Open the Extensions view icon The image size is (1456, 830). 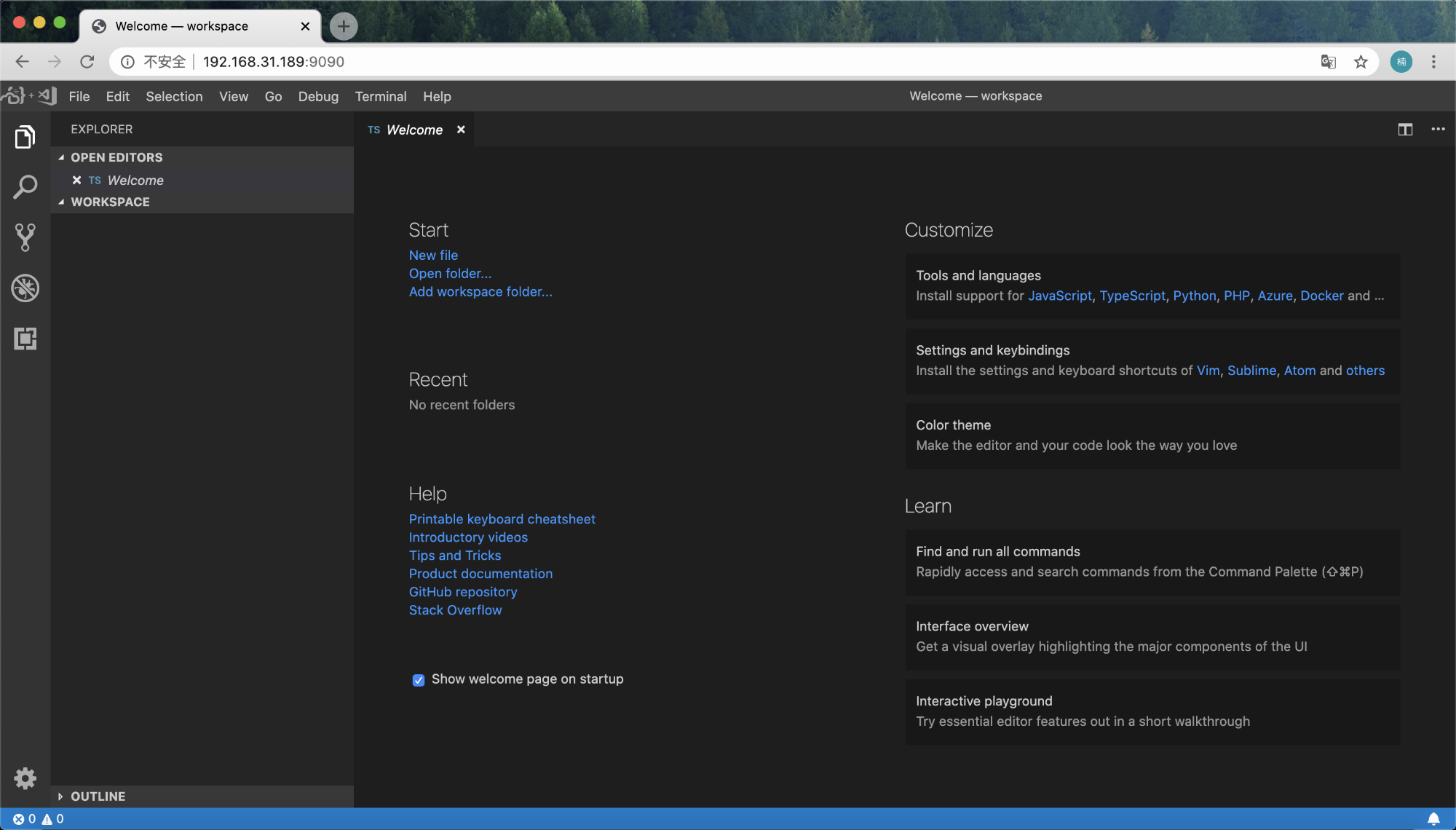click(25, 339)
